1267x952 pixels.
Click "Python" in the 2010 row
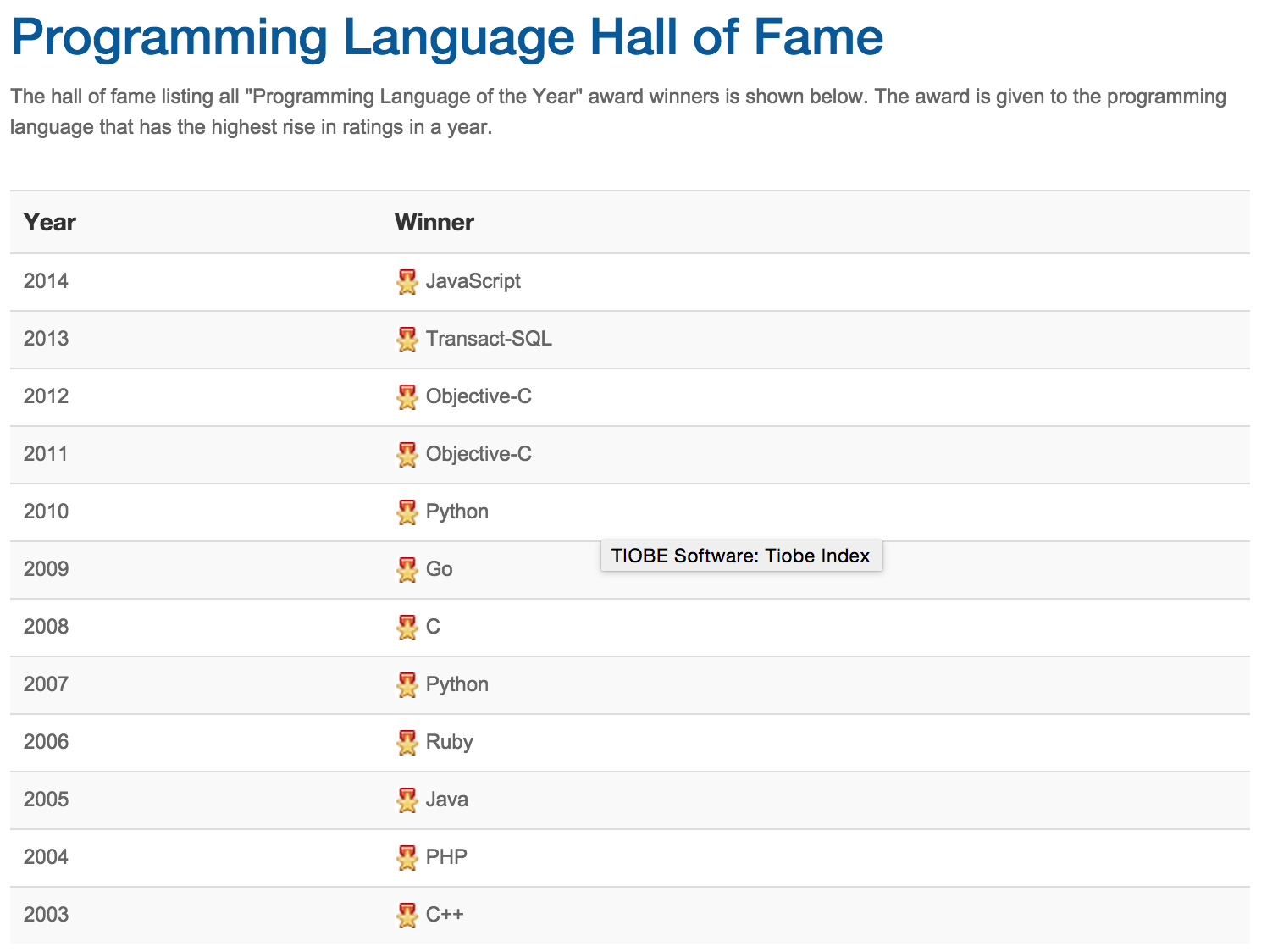[x=457, y=512]
